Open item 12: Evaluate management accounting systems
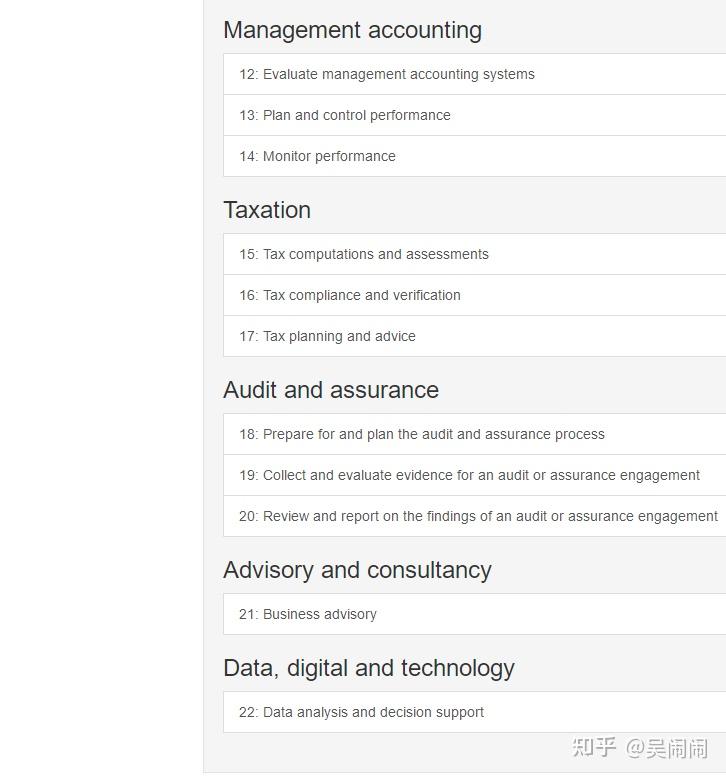This screenshot has width=726, height=778. pyautogui.click(x=387, y=74)
